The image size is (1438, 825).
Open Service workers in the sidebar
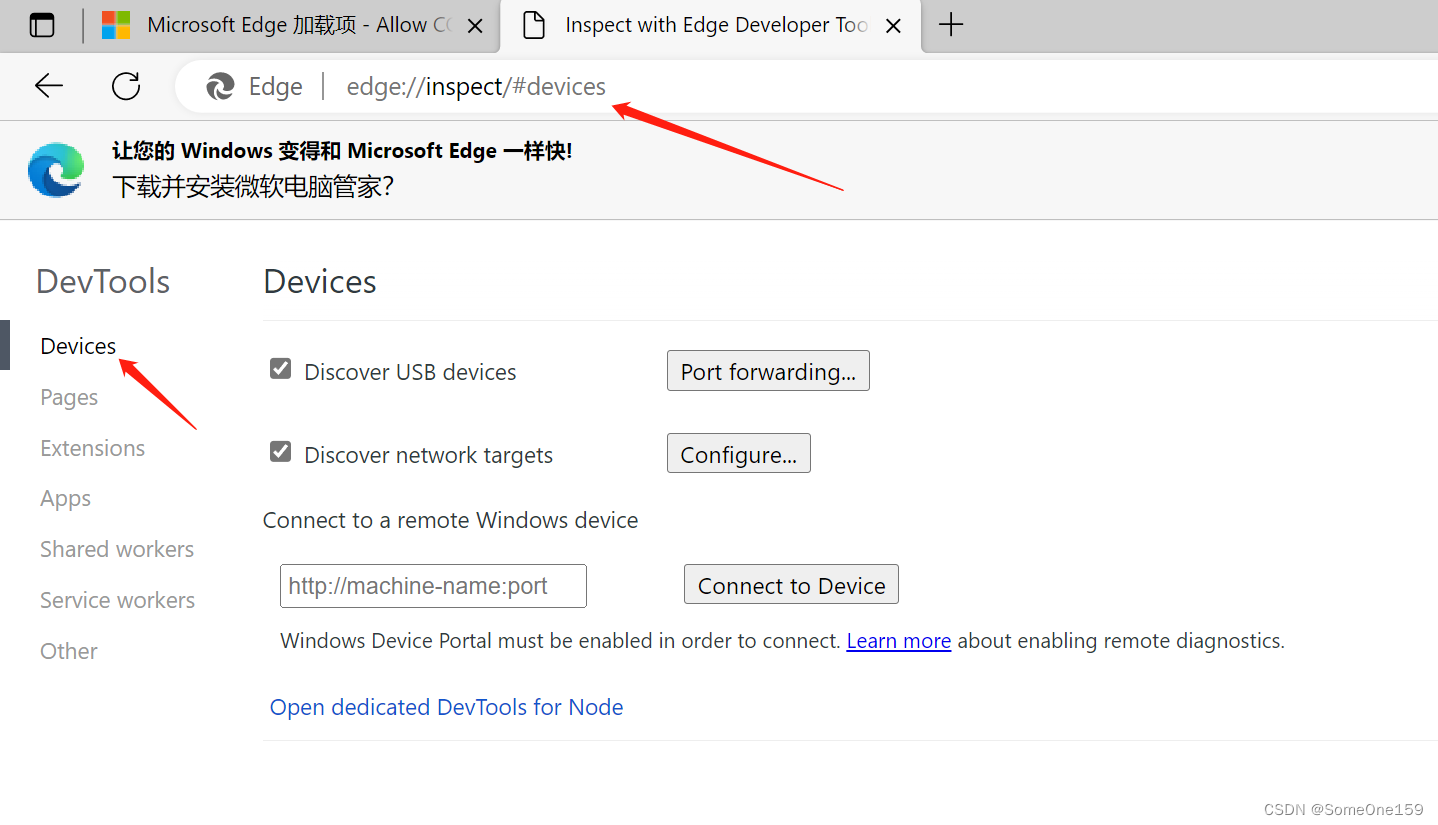[117, 600]
